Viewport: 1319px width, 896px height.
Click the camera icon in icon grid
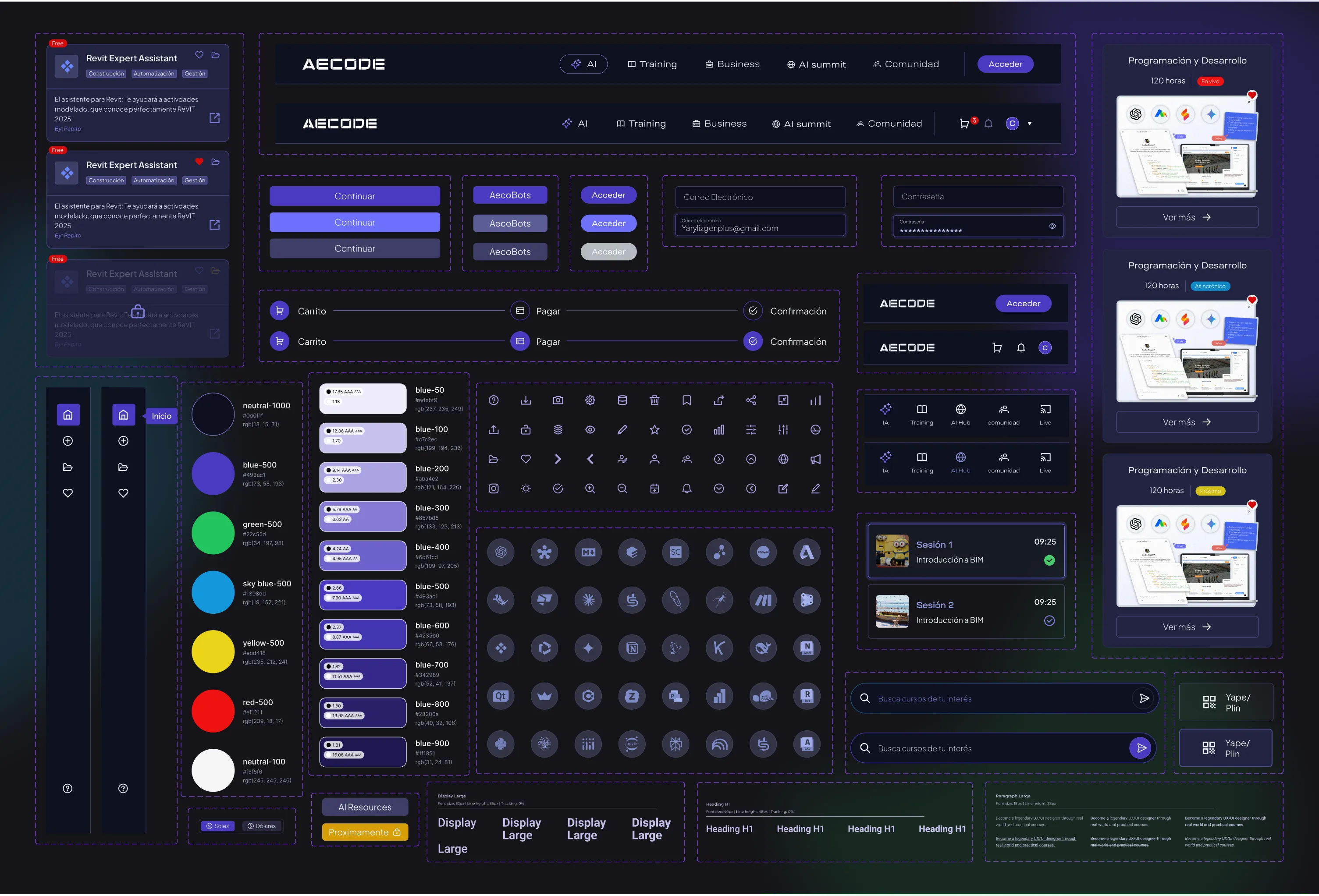click(x=558, y=400)
